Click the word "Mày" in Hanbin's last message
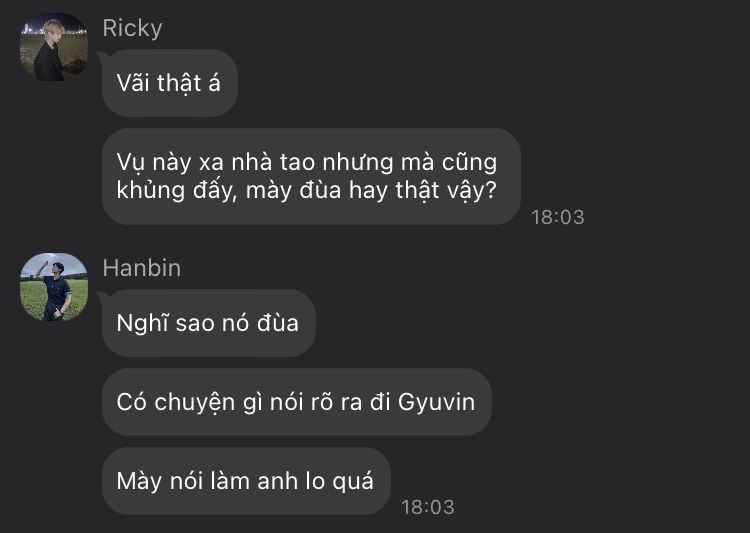 (x=139, y=481)
